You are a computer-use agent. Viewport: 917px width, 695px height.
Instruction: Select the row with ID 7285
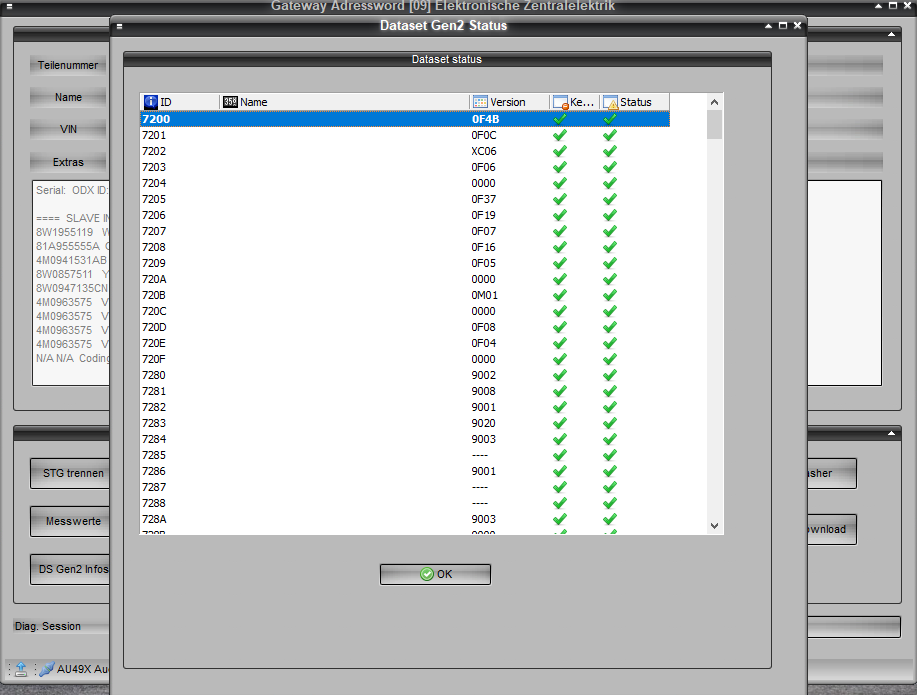[x=405, y=455]
